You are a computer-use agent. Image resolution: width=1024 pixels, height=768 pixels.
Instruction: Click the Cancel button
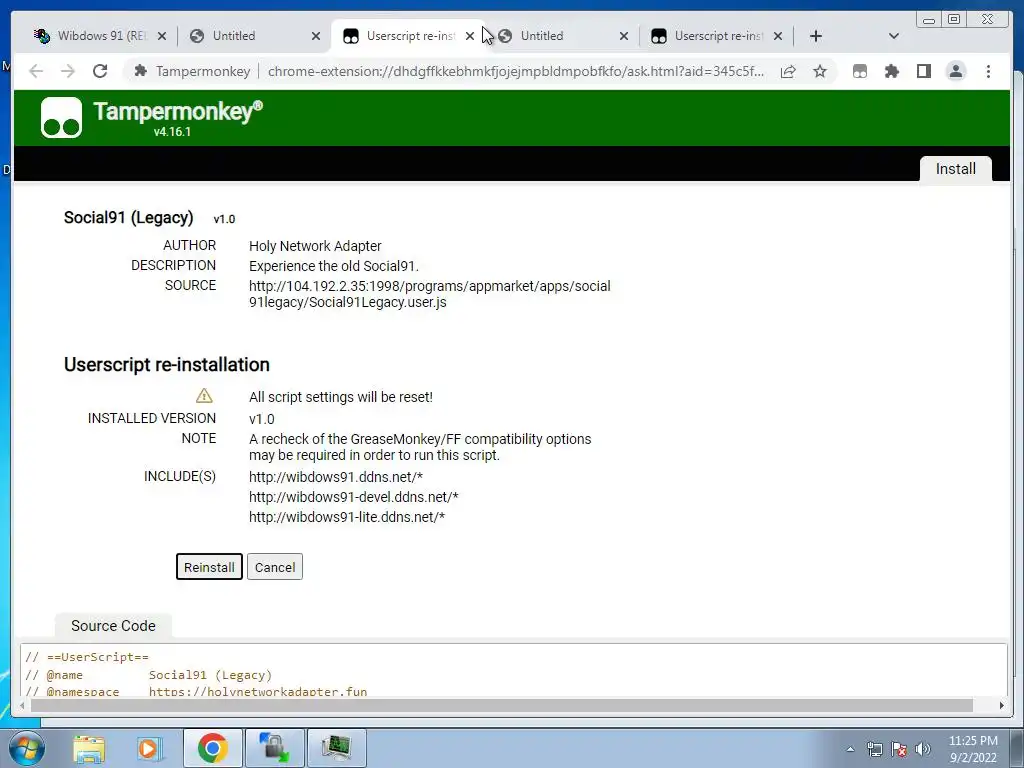[275, 567]
